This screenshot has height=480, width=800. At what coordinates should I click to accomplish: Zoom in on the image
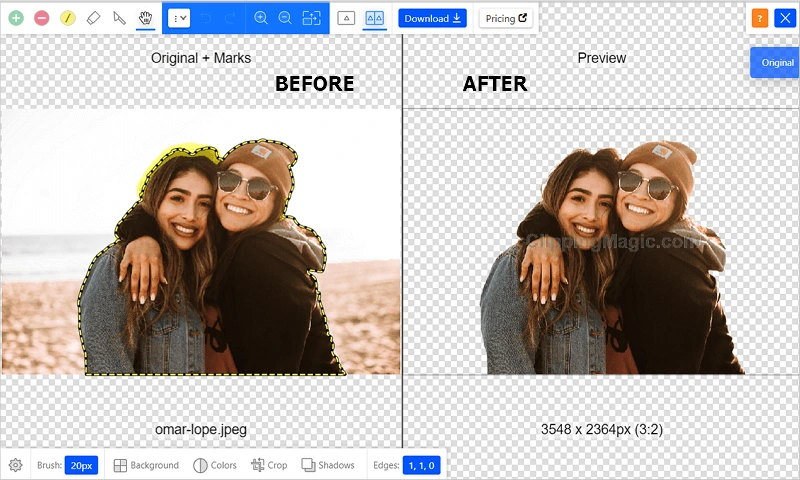click(x=261, y=18)
